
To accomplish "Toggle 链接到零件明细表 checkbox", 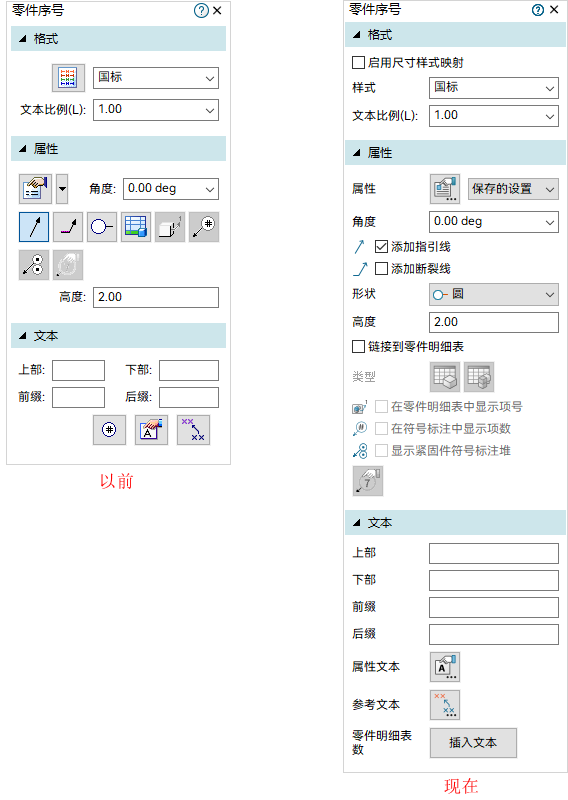I will coord(358,347).
